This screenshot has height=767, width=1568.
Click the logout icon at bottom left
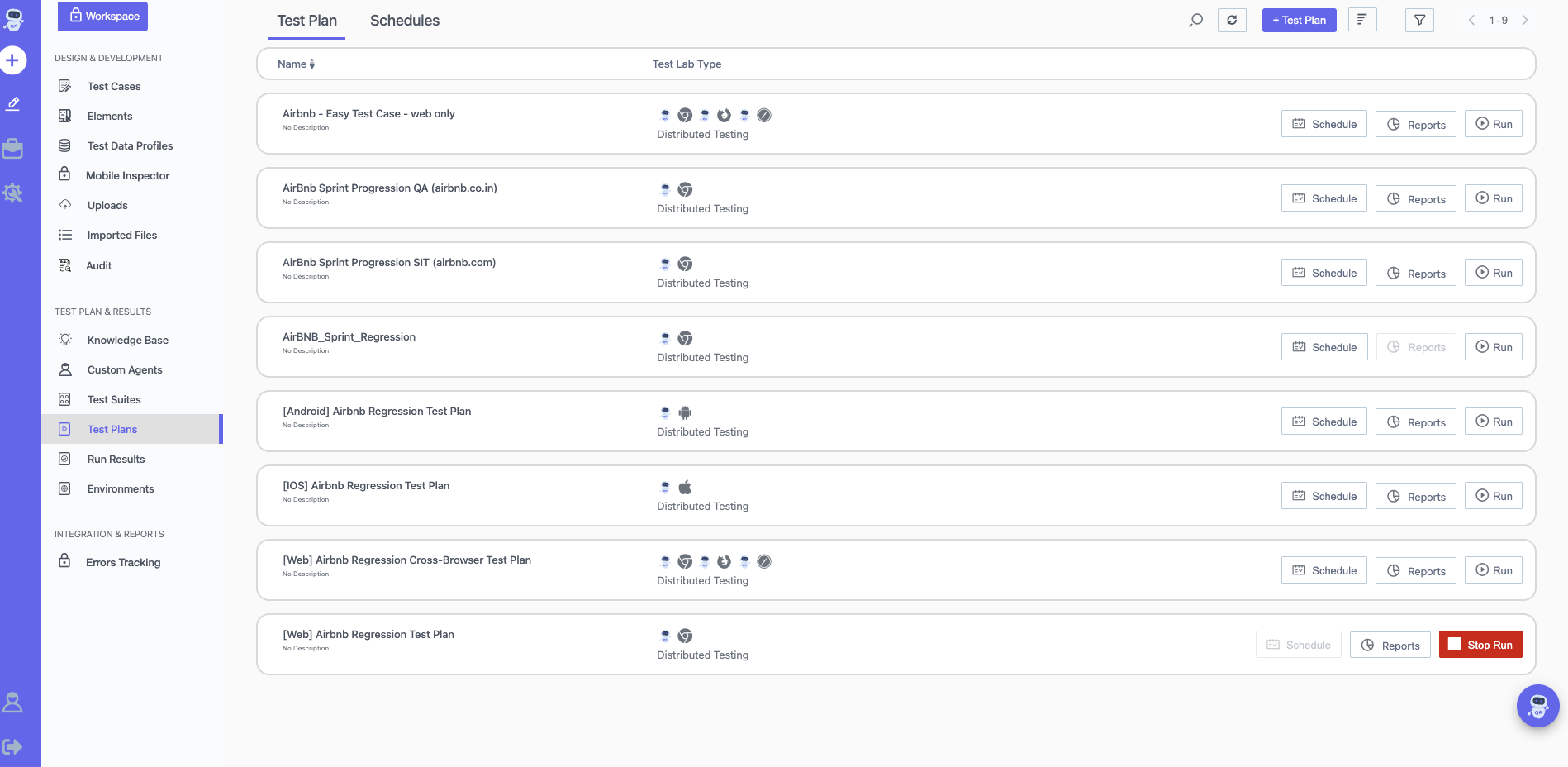point(13,747)
